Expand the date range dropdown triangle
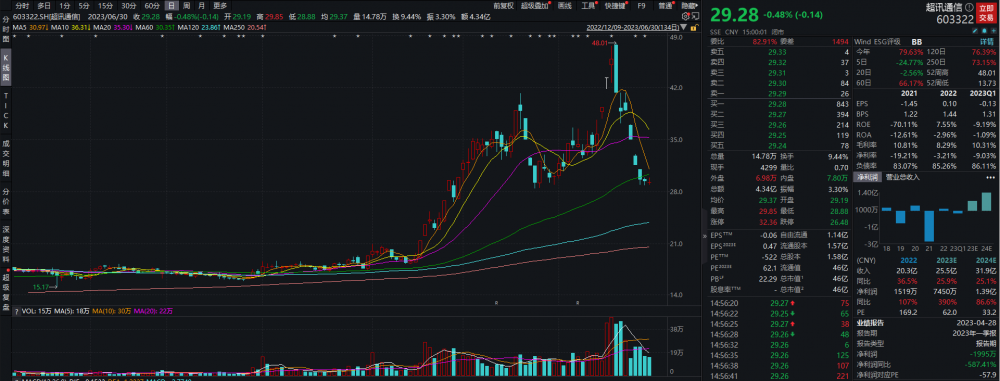Viewport: 1000px width, 381px height. click(683, 27)
